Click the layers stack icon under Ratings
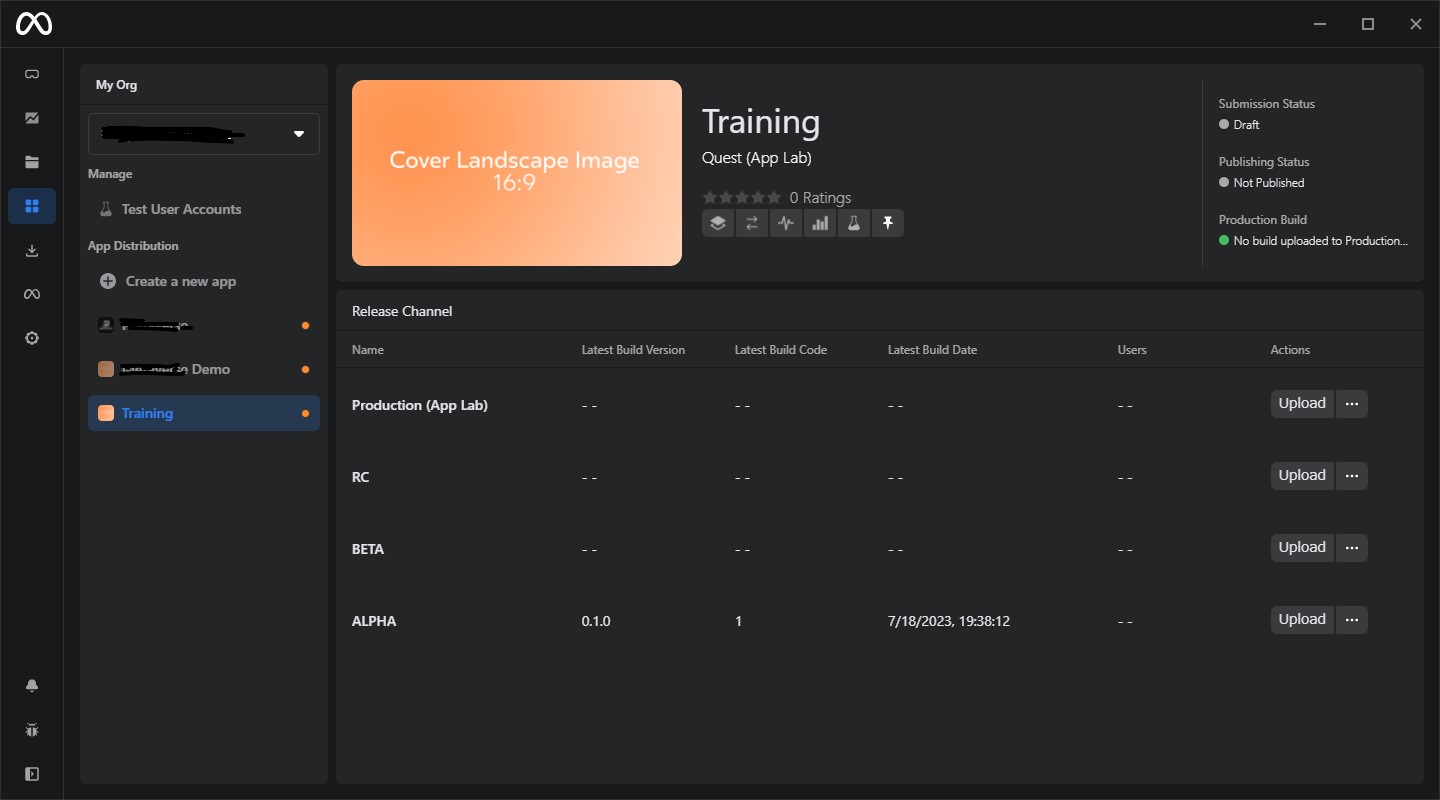The image size is (1440, 800). point(718,224)
